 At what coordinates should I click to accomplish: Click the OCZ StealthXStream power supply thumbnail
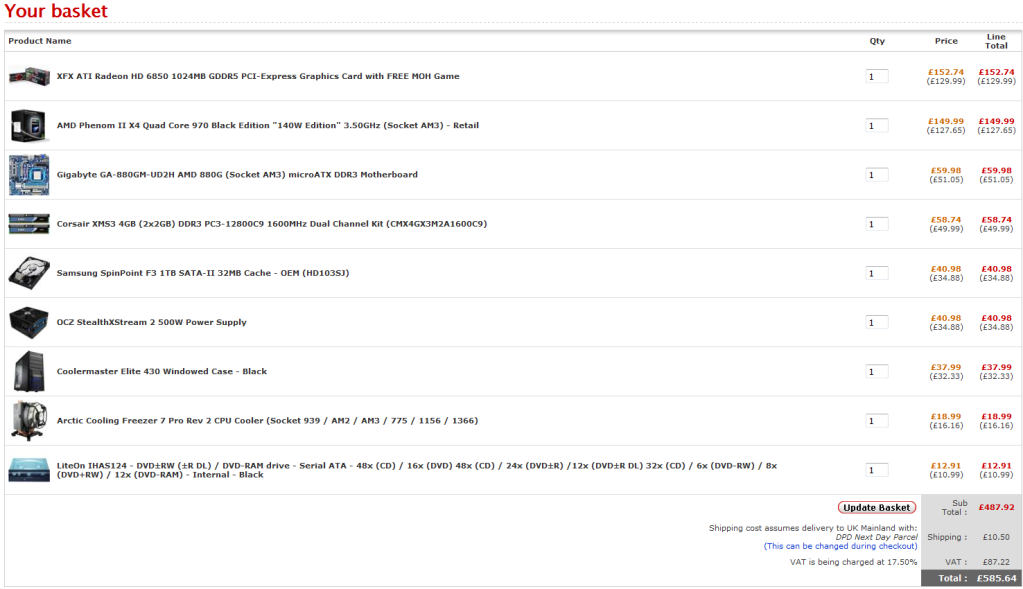(x=29, y=322)
